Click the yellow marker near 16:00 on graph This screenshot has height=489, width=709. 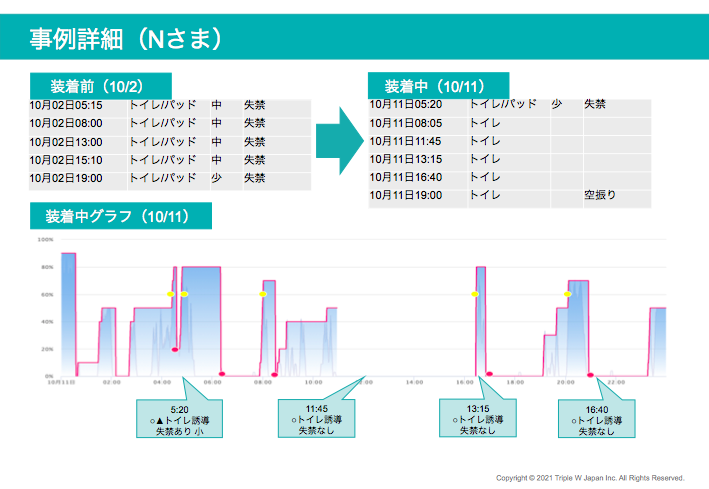coord(474,294)
